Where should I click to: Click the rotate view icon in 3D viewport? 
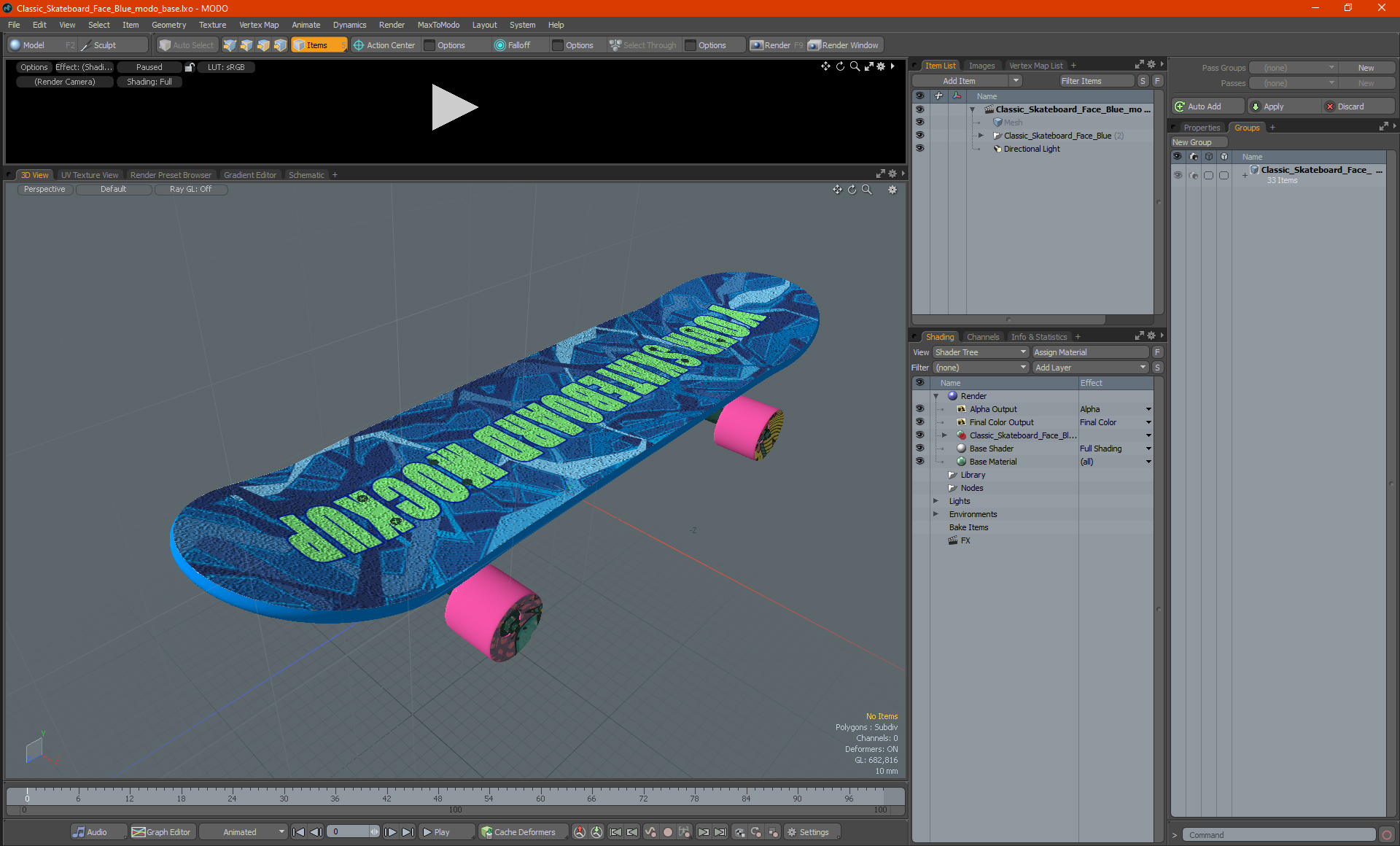point(852,190)
